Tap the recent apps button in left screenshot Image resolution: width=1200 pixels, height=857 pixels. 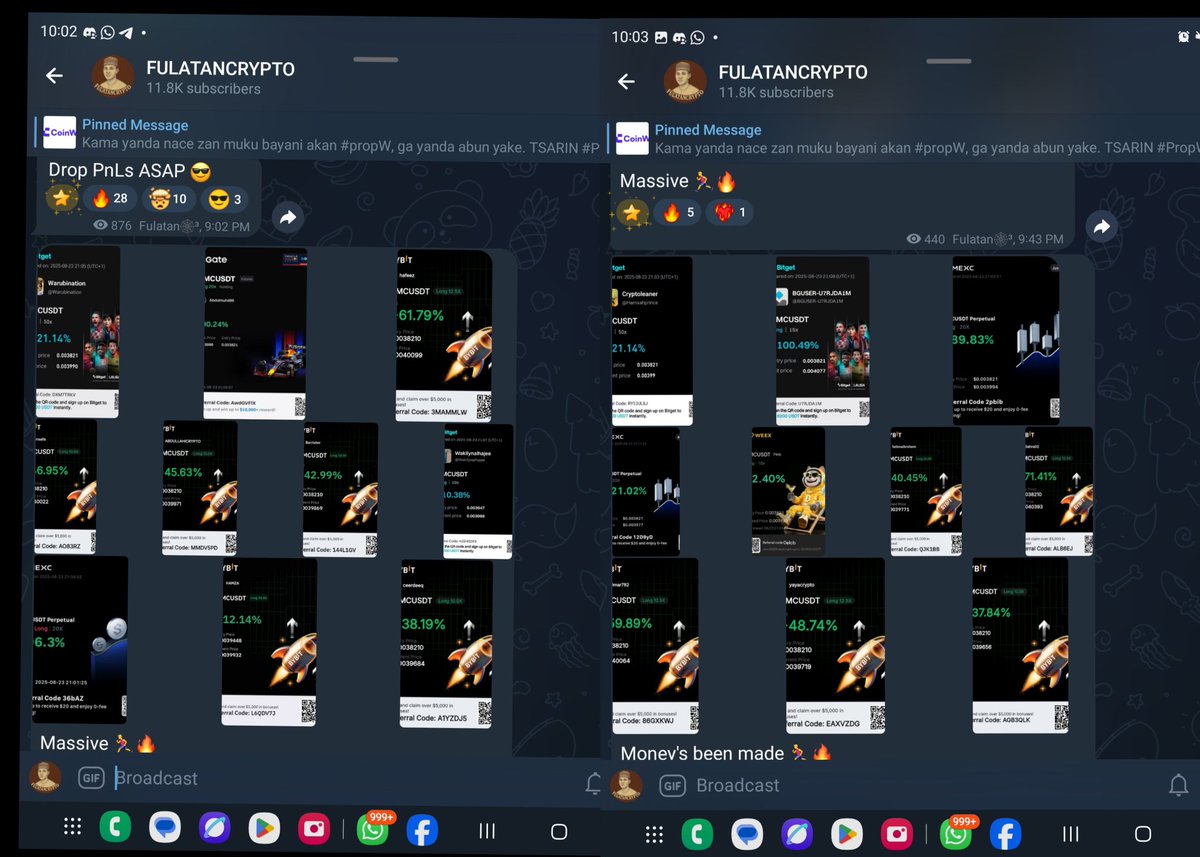click(x=487, y=831)
